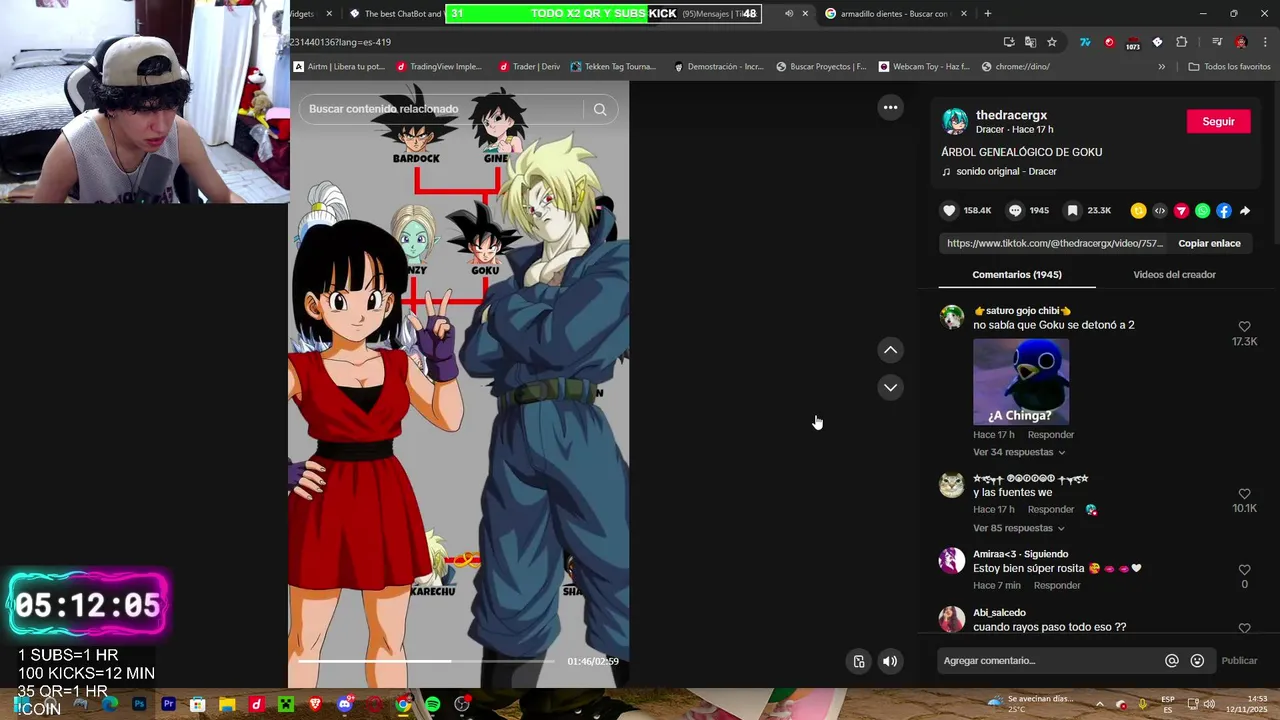
Task: Open the TradingView extension icon
Action: [1085, 42]
